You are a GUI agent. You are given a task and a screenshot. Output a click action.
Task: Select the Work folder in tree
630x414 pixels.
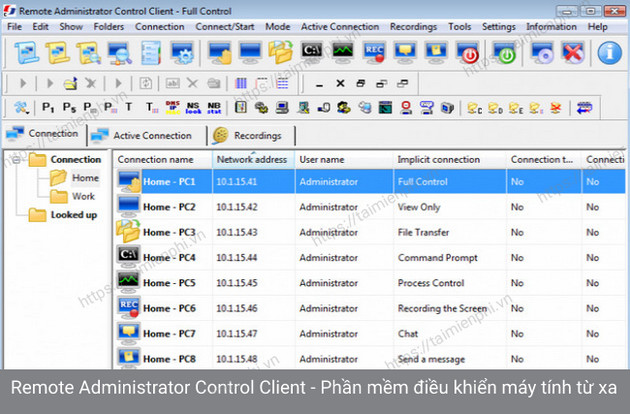point(83,196)
